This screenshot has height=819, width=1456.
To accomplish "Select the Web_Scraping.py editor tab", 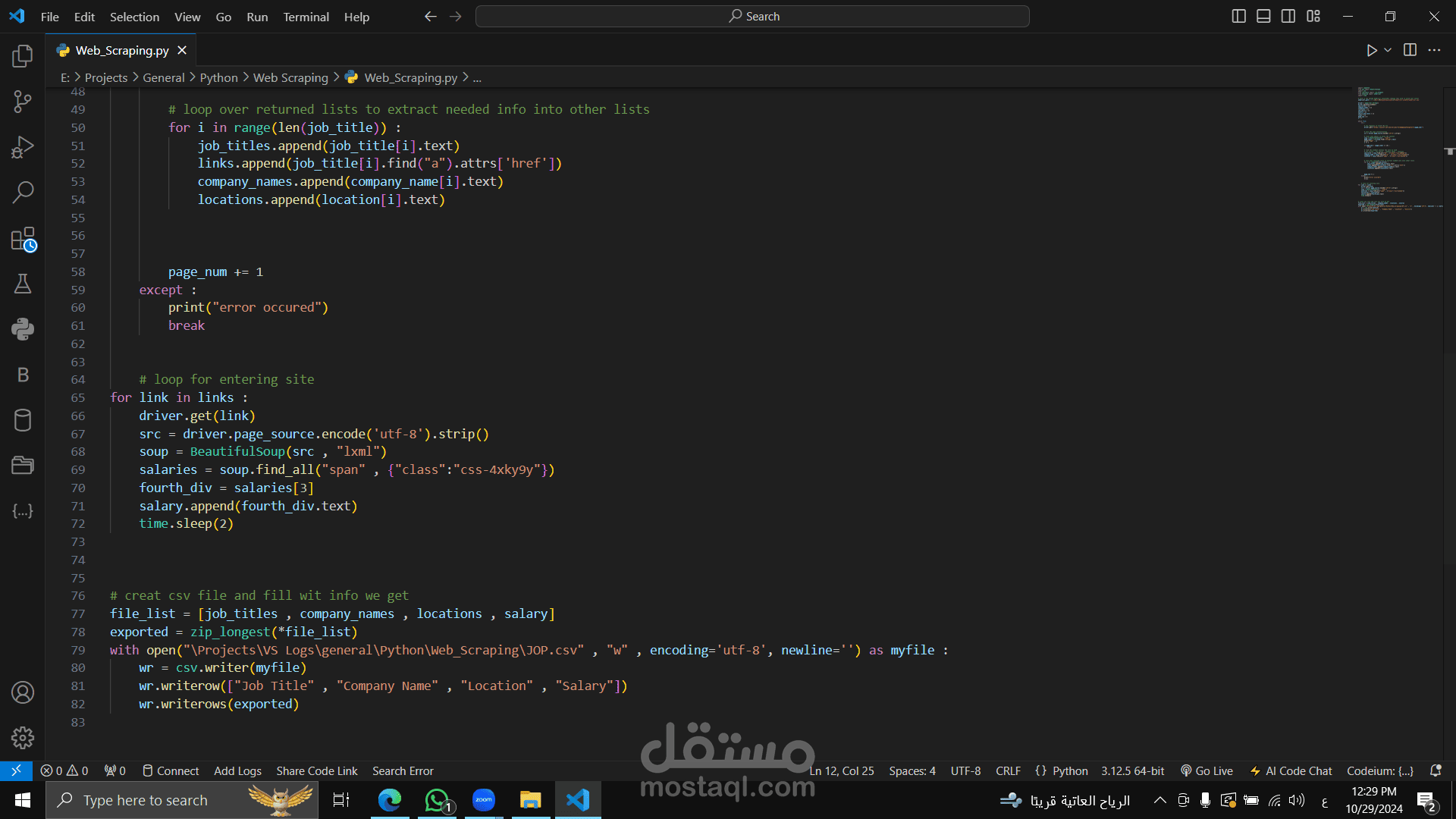I will tap(121, 50).
